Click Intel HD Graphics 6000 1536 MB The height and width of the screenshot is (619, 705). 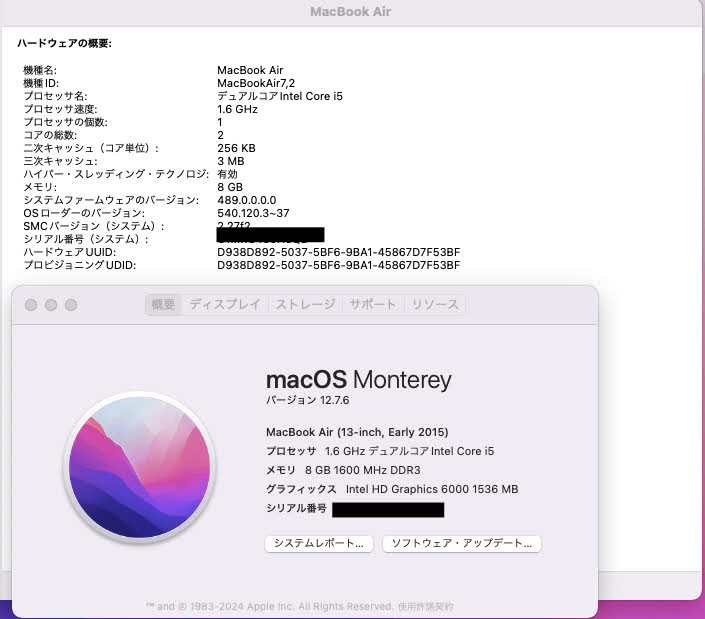[x=432, y=489]
